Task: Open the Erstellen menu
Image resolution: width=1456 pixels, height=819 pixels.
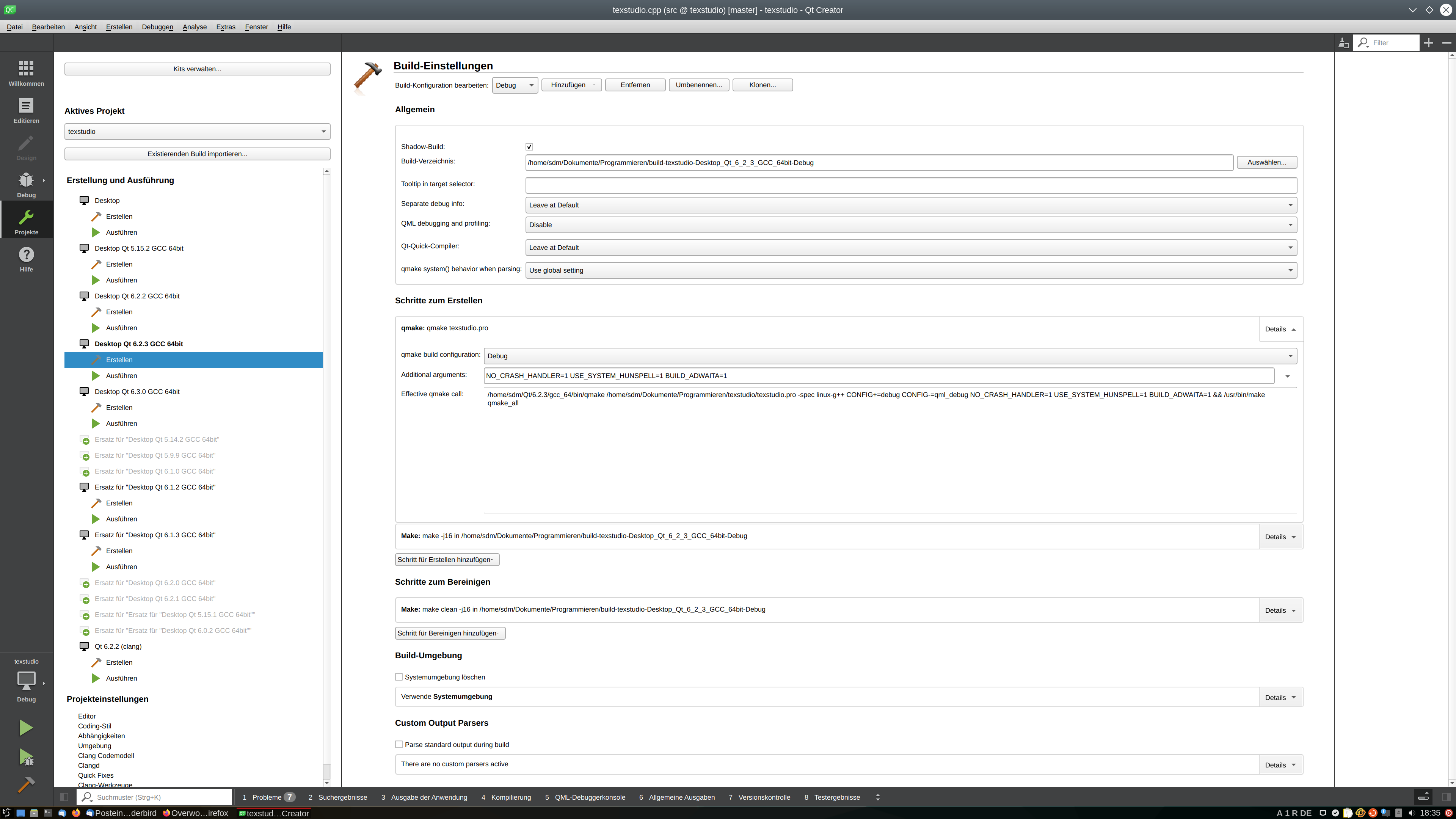Action: point(119,27)
